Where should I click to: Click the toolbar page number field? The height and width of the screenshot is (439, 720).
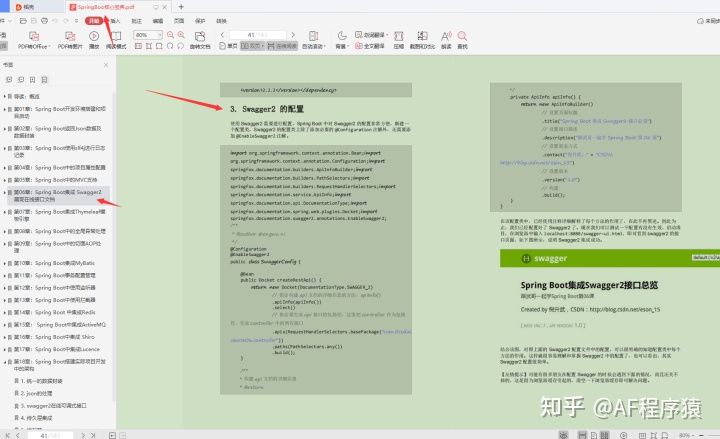click(x=258, y=35)
